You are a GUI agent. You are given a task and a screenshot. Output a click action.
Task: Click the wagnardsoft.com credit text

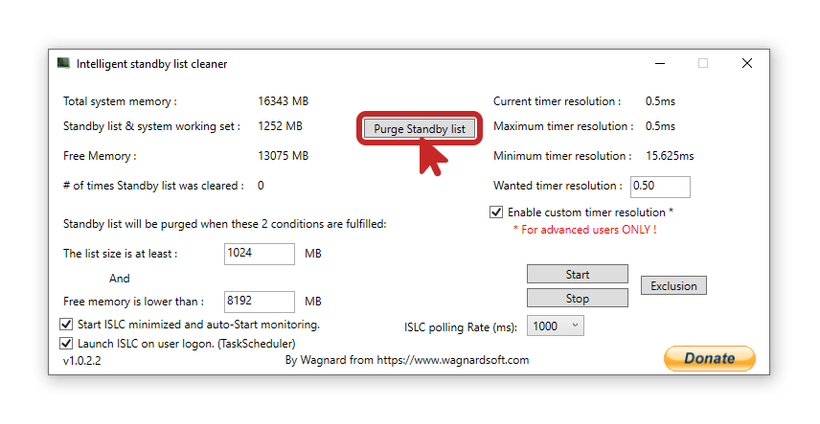click(407, 360)
